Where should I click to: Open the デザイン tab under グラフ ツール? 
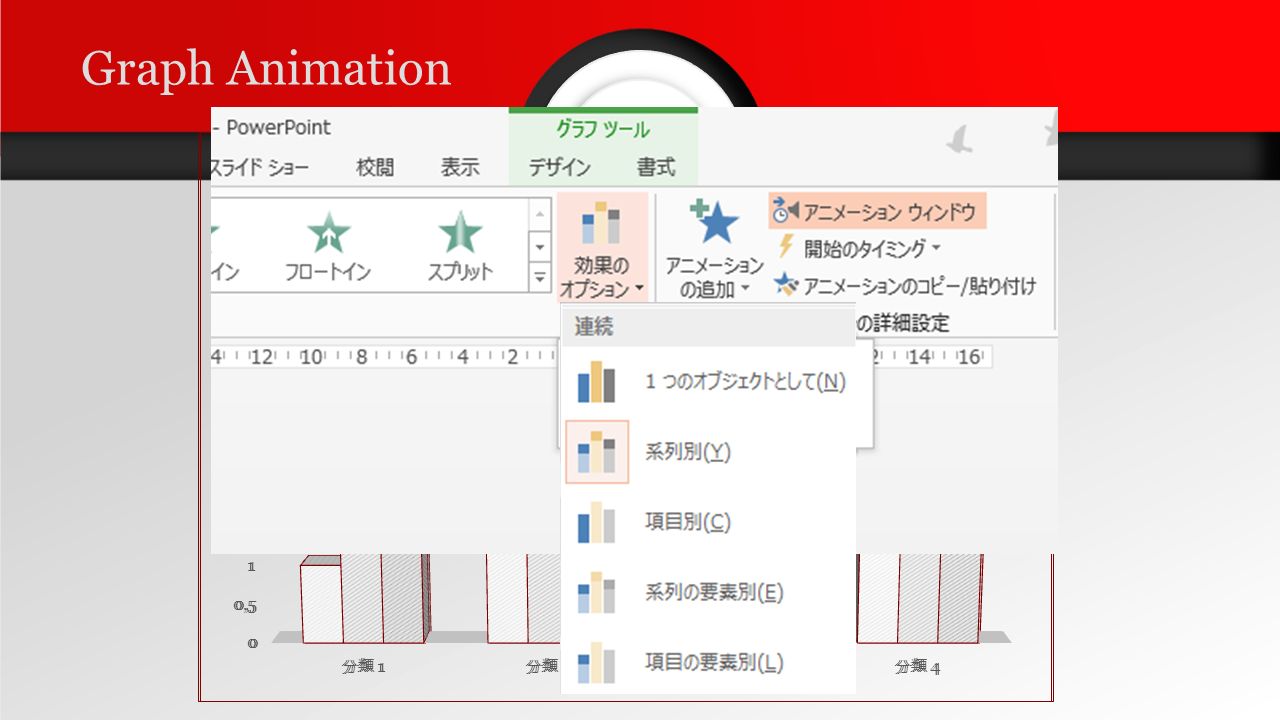click(x=560, y=168)
